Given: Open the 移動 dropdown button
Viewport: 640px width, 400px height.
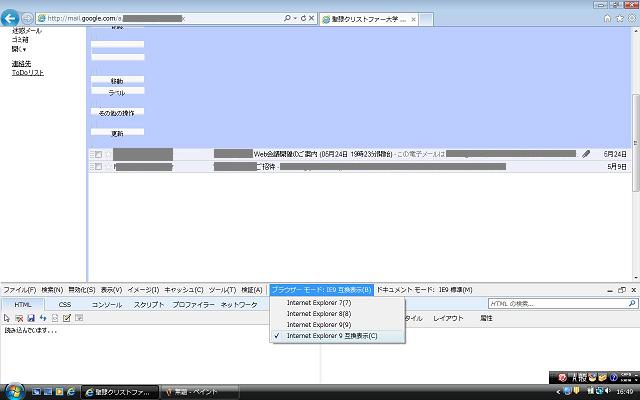Looking at the screenshot, I should (117, 81).
